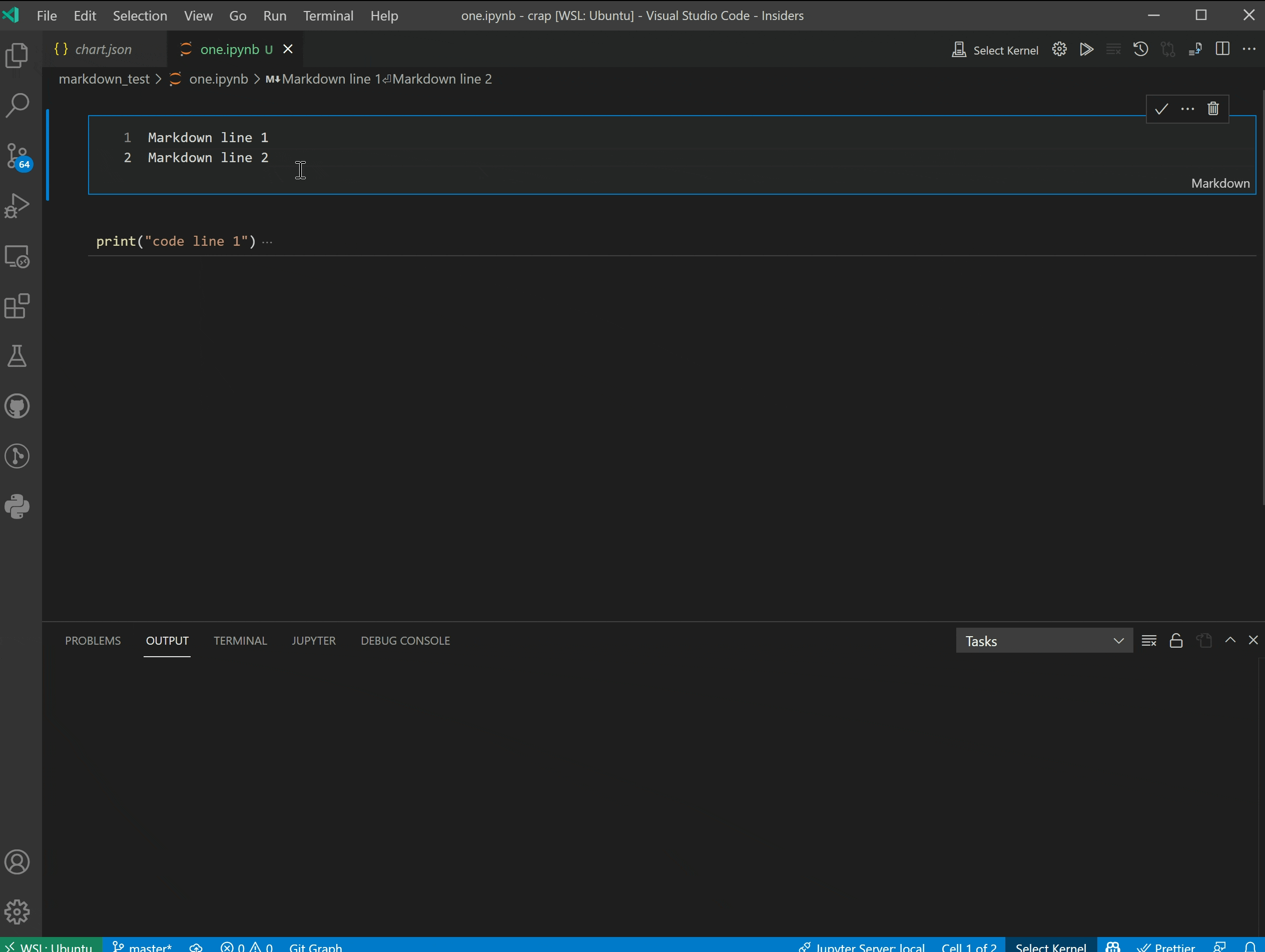This screenshot has height=952, width=1265.
Task: Open the Python view in sidebar
Action: click(17, 506)
